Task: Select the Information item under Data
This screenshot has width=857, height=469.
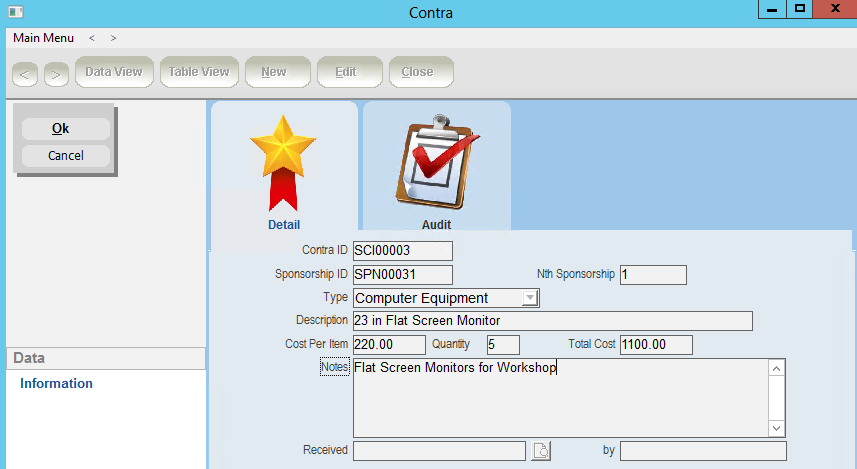Action: [56, 384]
